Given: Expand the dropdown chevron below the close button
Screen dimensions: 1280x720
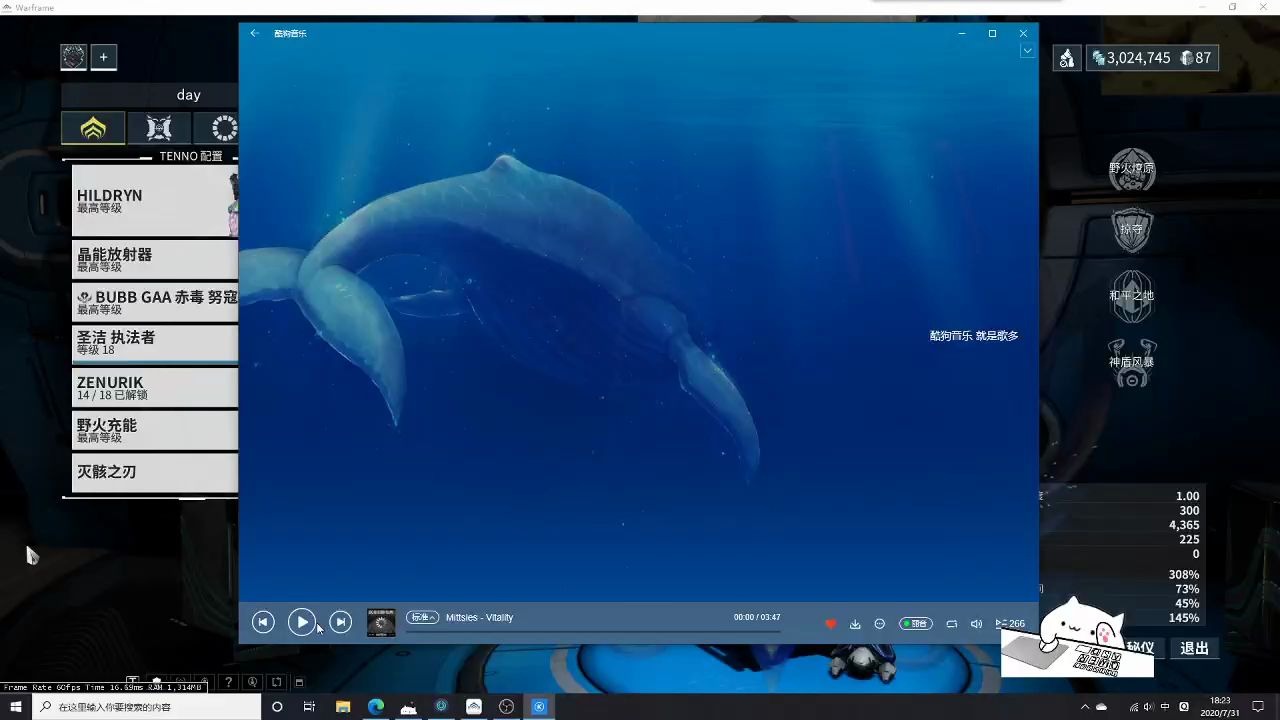Looking at the screenshot, I should tap(1027, 51).
